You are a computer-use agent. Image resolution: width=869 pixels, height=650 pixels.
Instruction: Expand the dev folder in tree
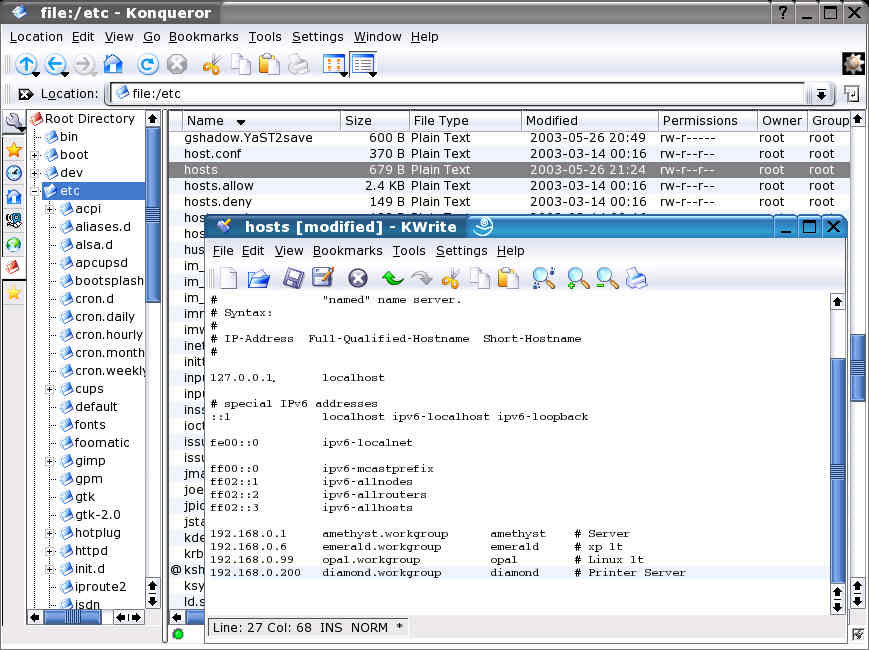[x=35, y=173]
